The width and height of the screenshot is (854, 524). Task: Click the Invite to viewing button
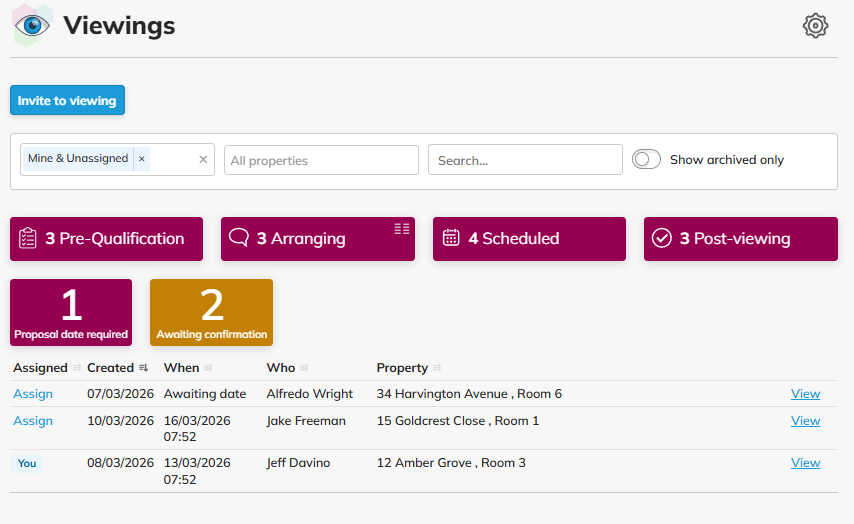click(x=67, y=100)
